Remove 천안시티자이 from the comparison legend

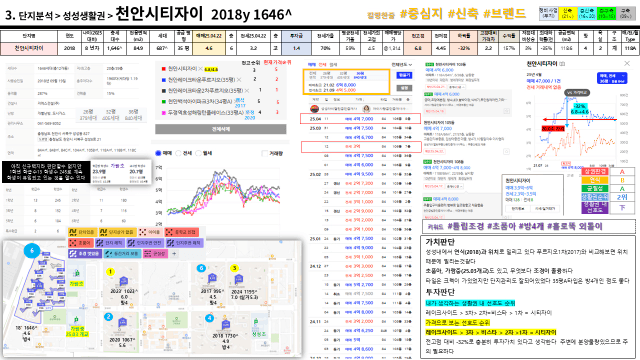(200, 69)
